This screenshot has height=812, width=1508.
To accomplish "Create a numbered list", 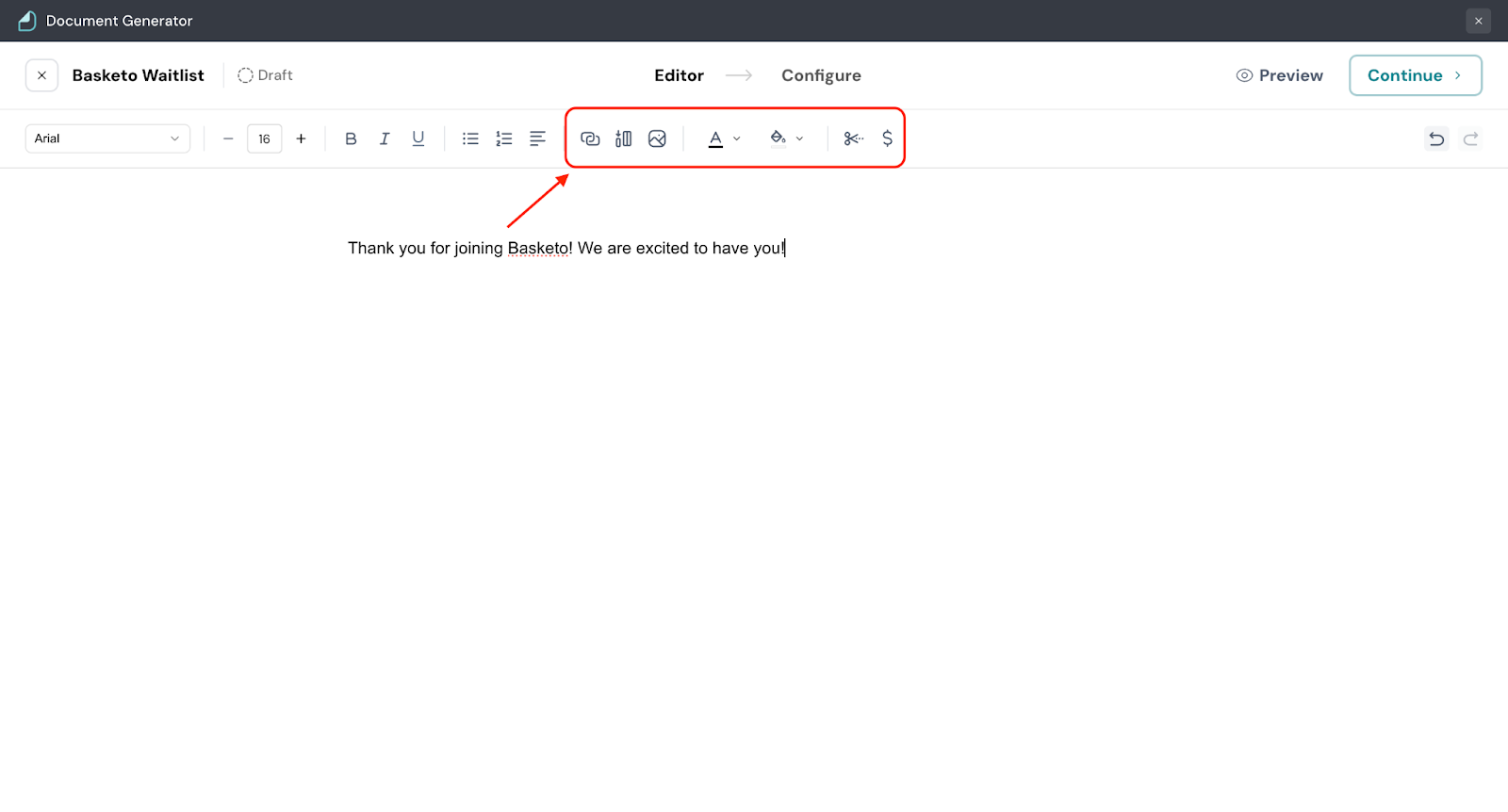I will coord(504,138).
